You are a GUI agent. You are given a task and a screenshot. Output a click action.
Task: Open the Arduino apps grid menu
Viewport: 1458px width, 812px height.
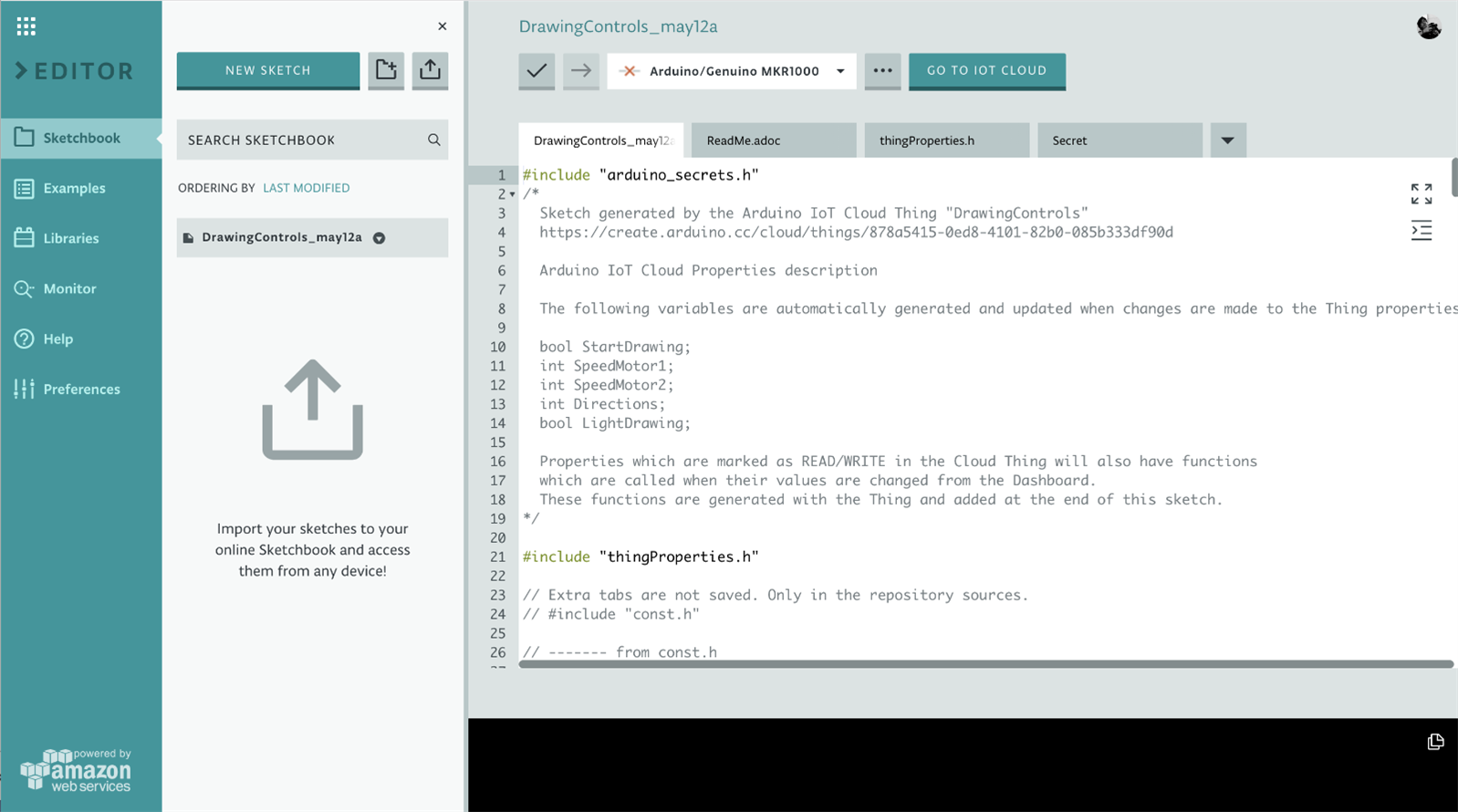(x=26, y=26)
